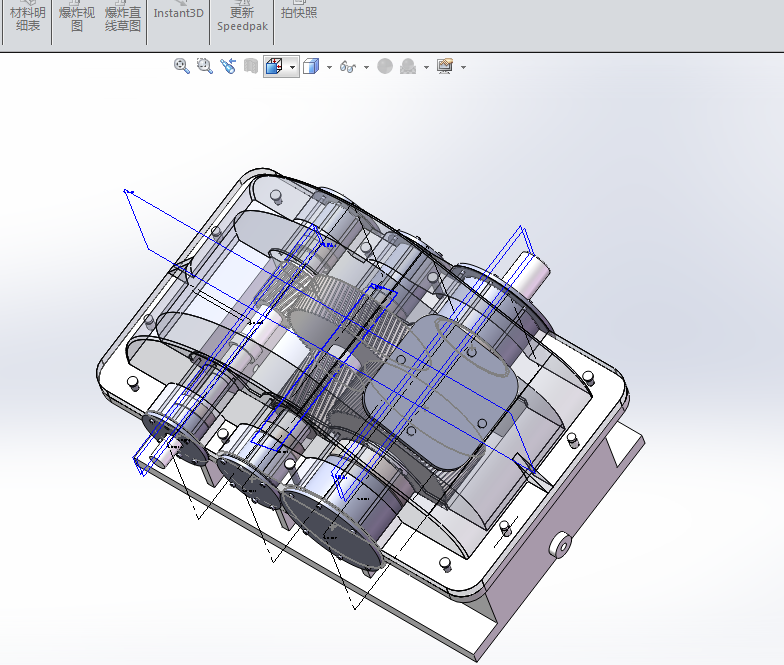Screen dimensions: 784x665
Task: Click the Previous View icon
Action: 228,66
